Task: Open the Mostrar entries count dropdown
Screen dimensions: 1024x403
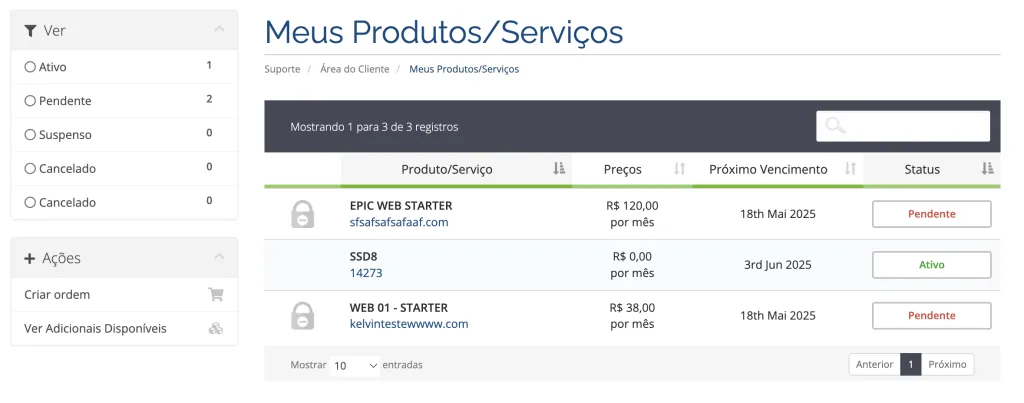Action: pyautogui.click(x=355, y=365)
